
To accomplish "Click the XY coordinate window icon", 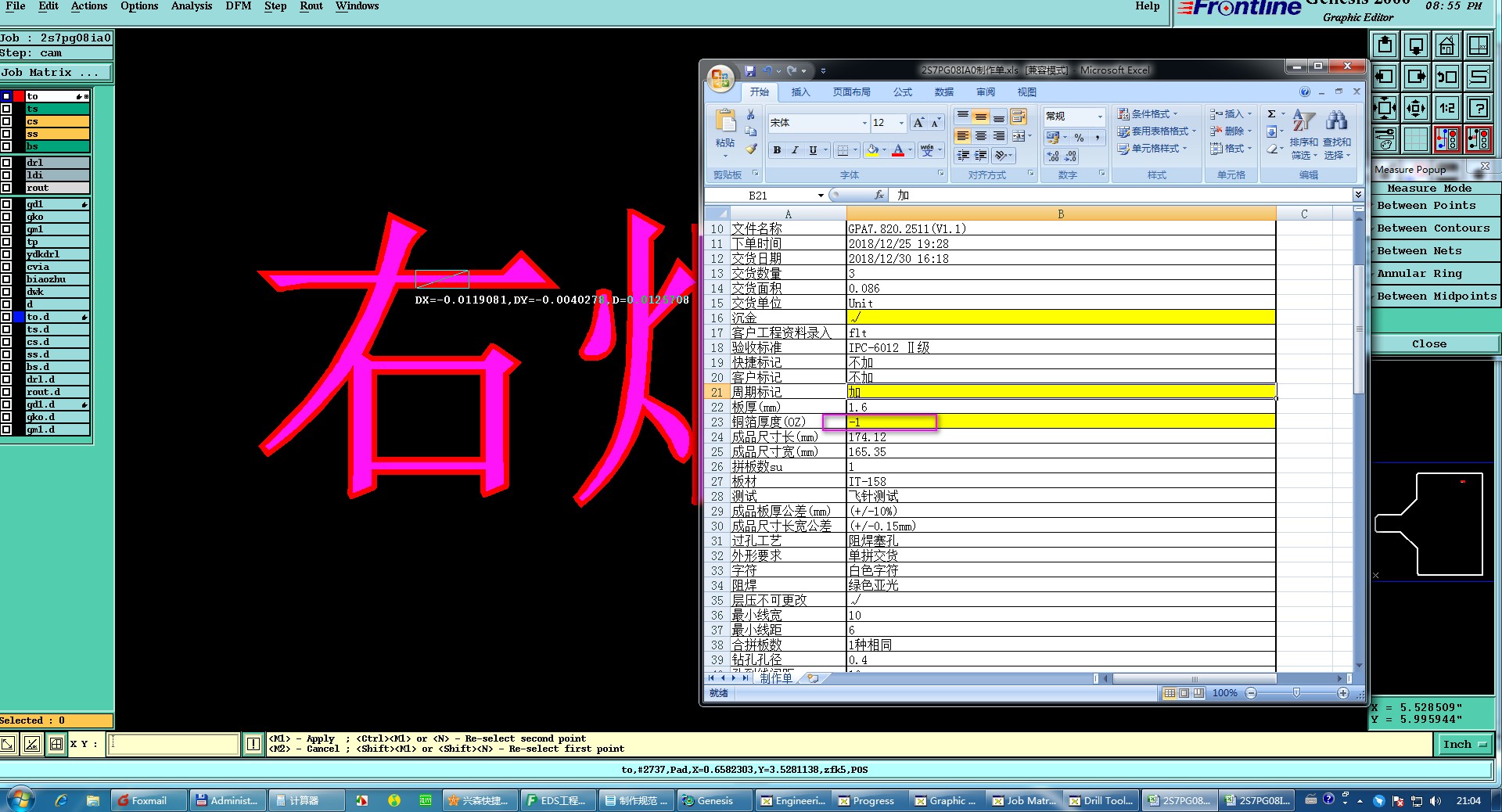I will (1479, 46).
